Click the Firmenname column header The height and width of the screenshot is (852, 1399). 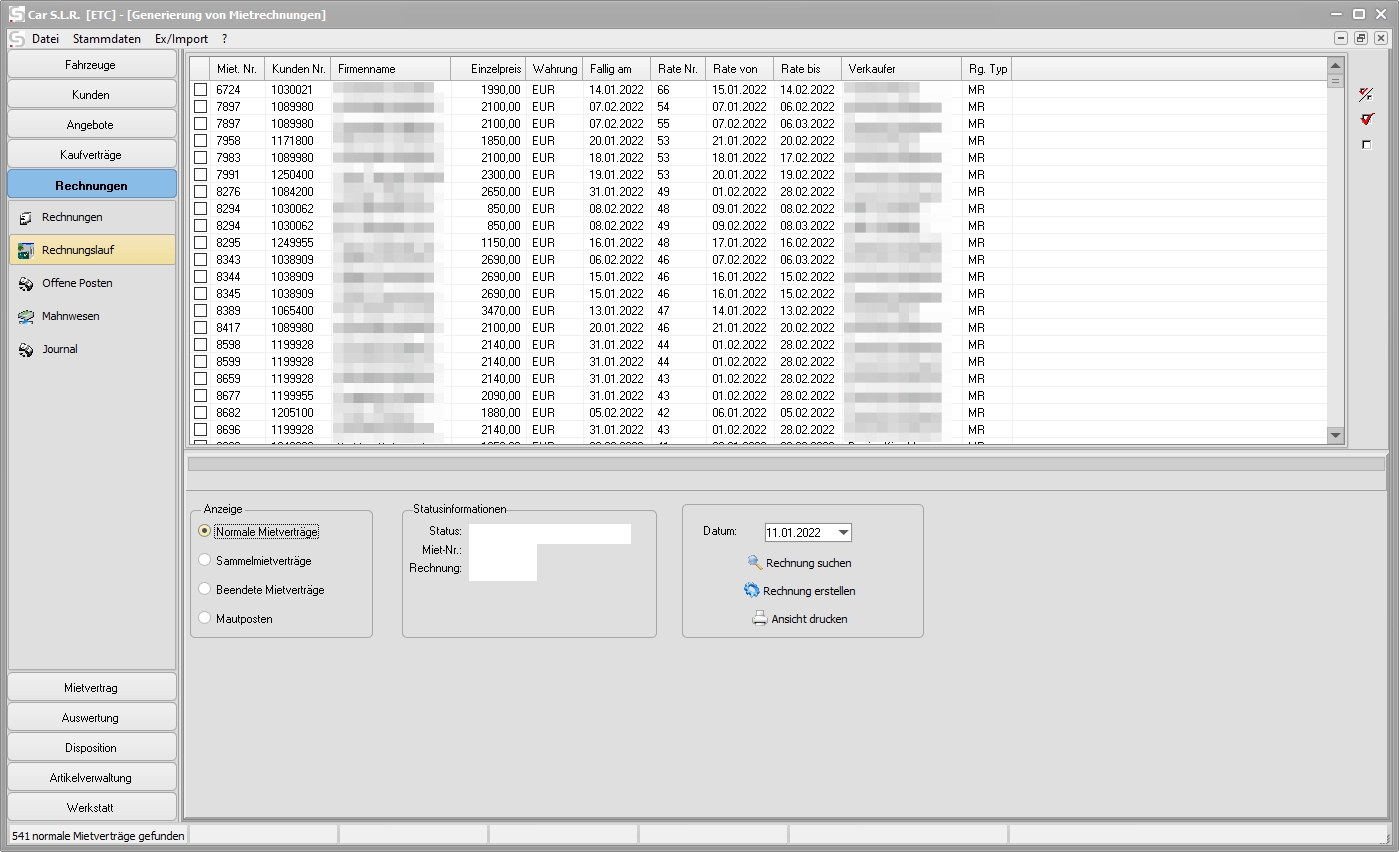[391, 69]
